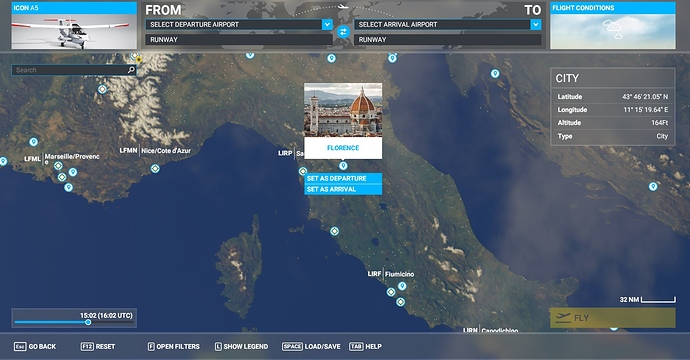690x360 pixels.
Task: Click the Fiumicino LIRF airport marker
Action: pyautogui.click(x=391, y=292)
